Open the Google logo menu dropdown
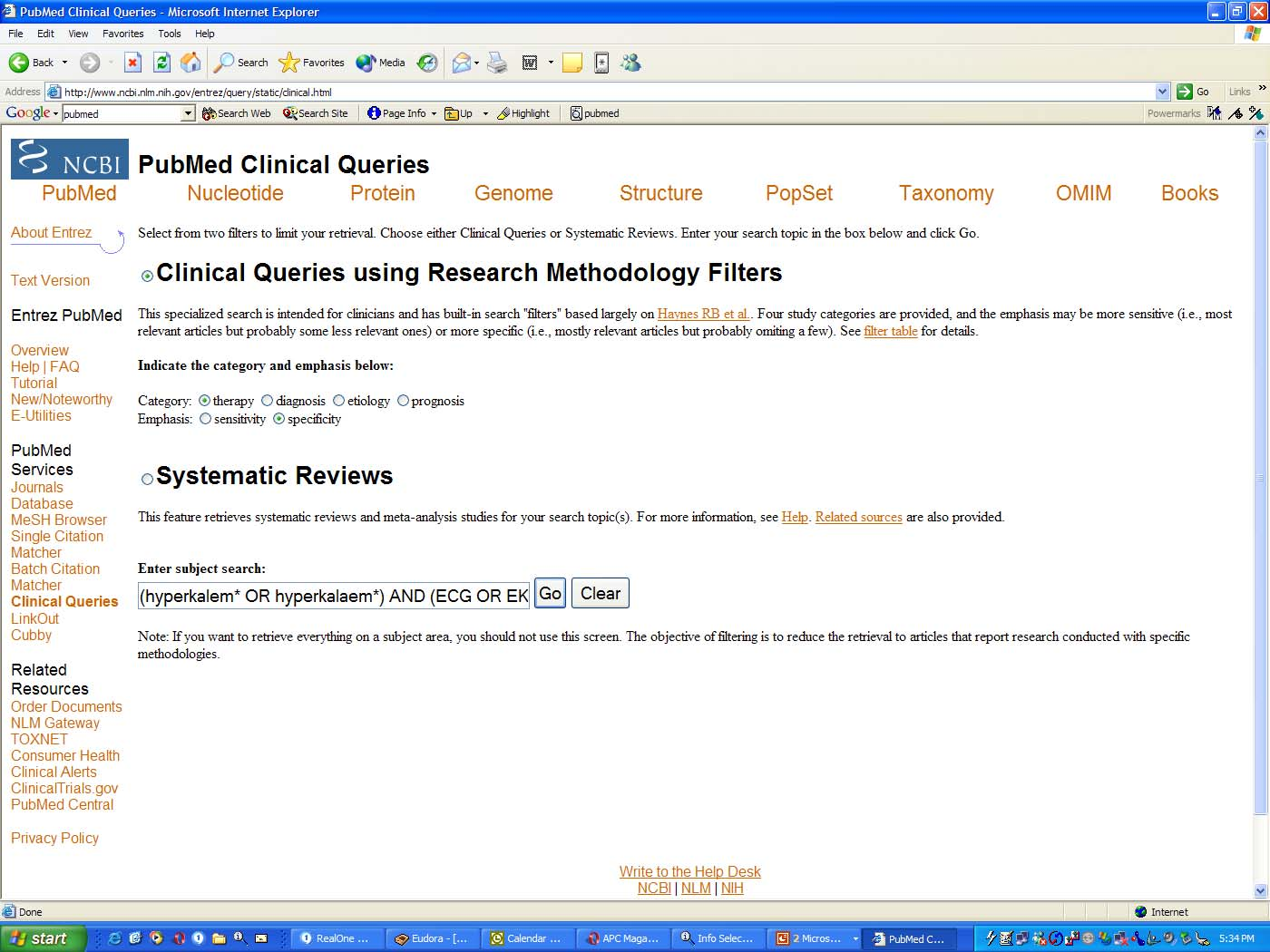The width and height of the screenshot is (1270, 952). (55, 113)
